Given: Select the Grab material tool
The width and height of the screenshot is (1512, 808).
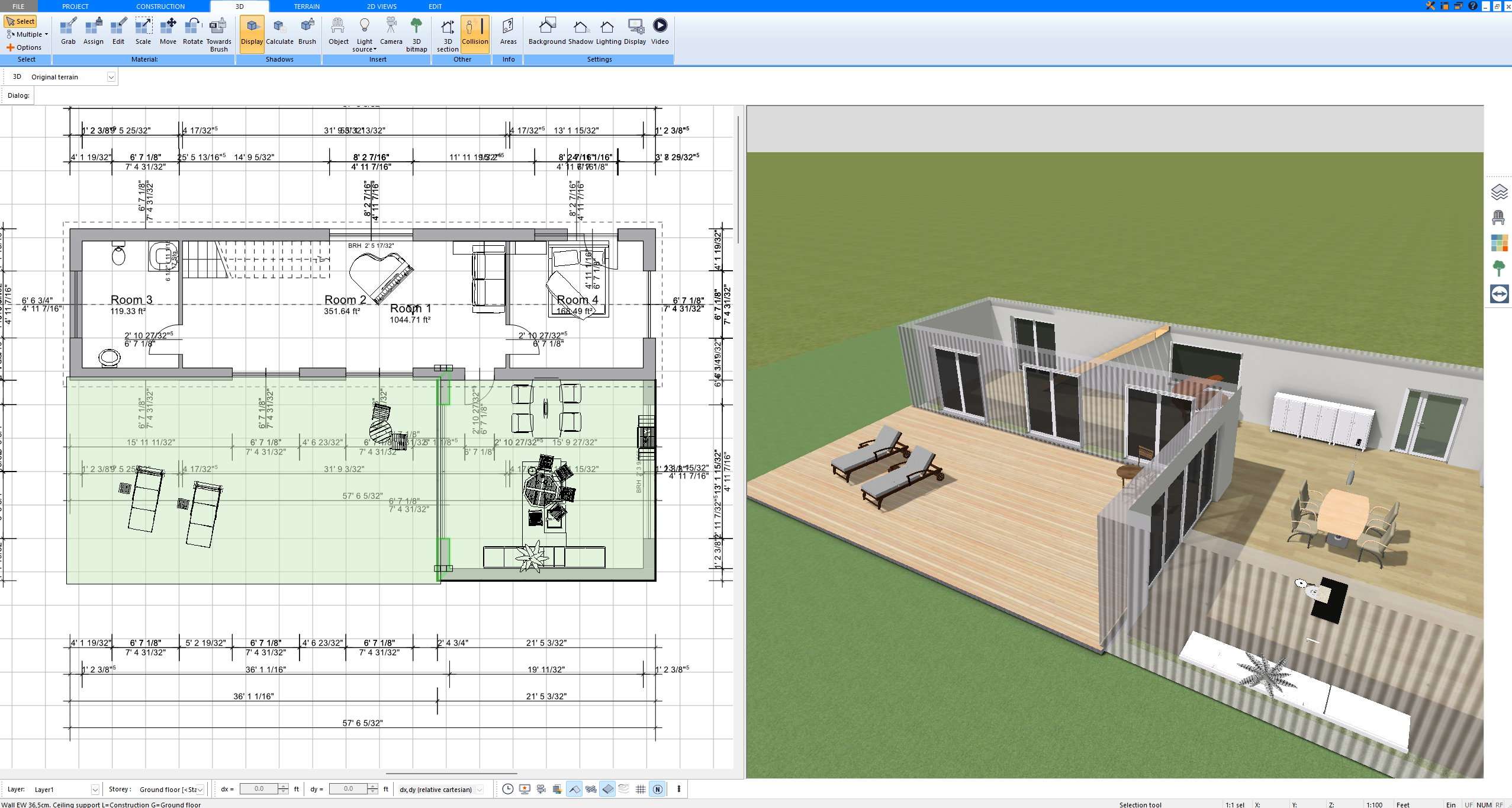Looking at the screenshot, I should (x=68, y=31).
